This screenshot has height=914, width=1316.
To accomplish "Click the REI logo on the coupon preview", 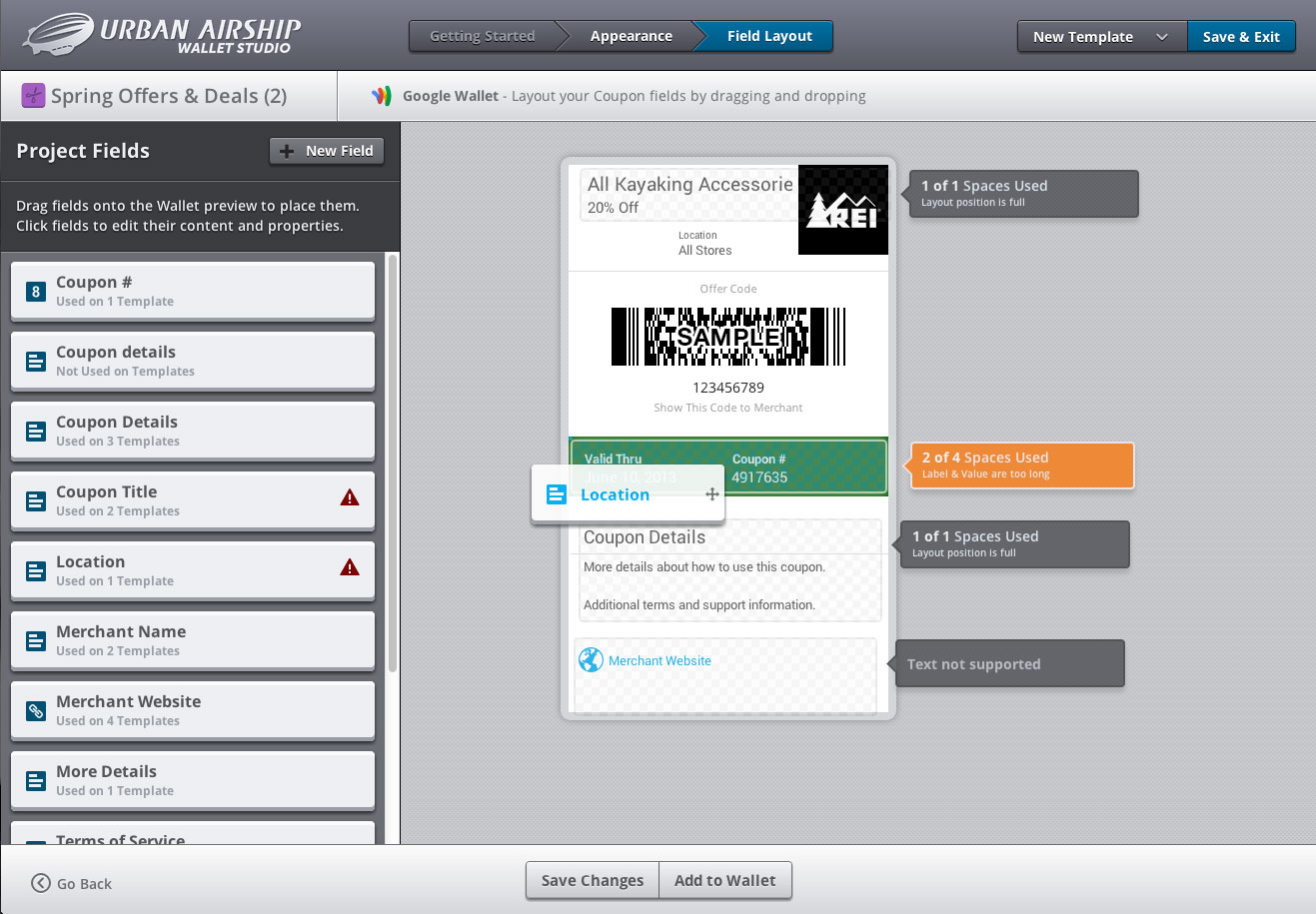I will tap(843, 210).
